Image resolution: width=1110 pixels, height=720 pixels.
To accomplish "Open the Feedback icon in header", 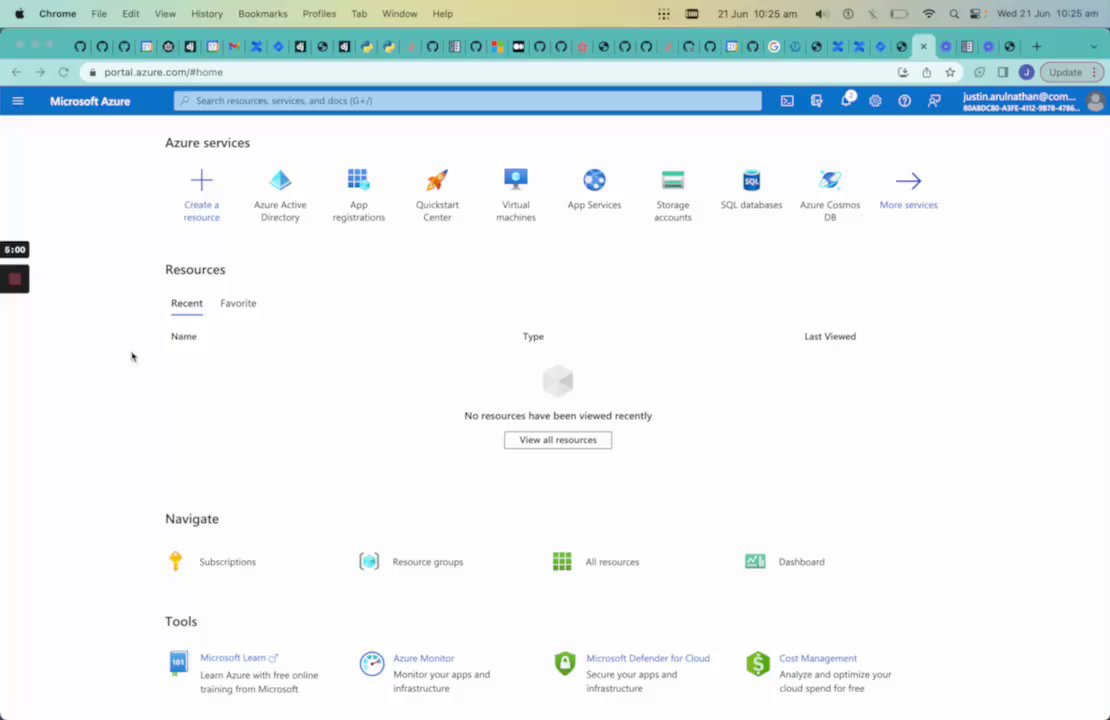I will pyautogui.click(x=934, y=101).
